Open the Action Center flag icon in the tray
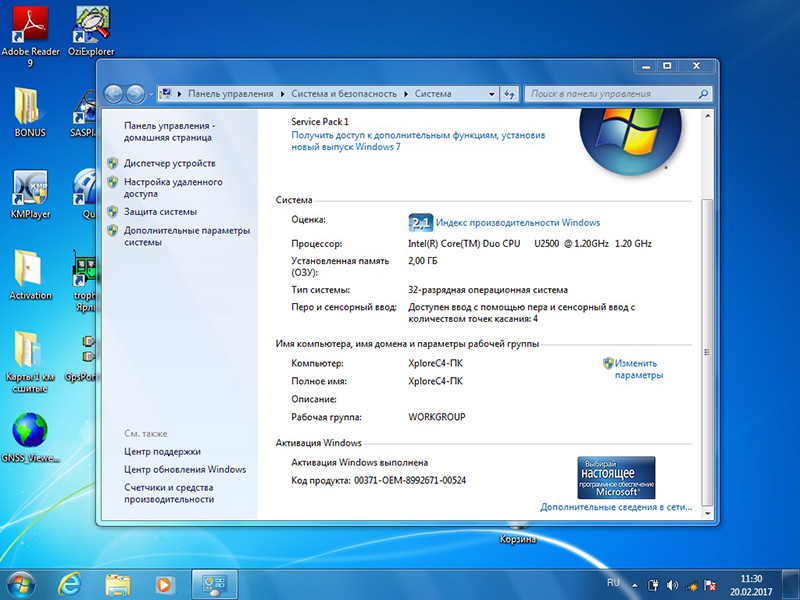Viewport: 800px width, 600px height. pos(710,586)
